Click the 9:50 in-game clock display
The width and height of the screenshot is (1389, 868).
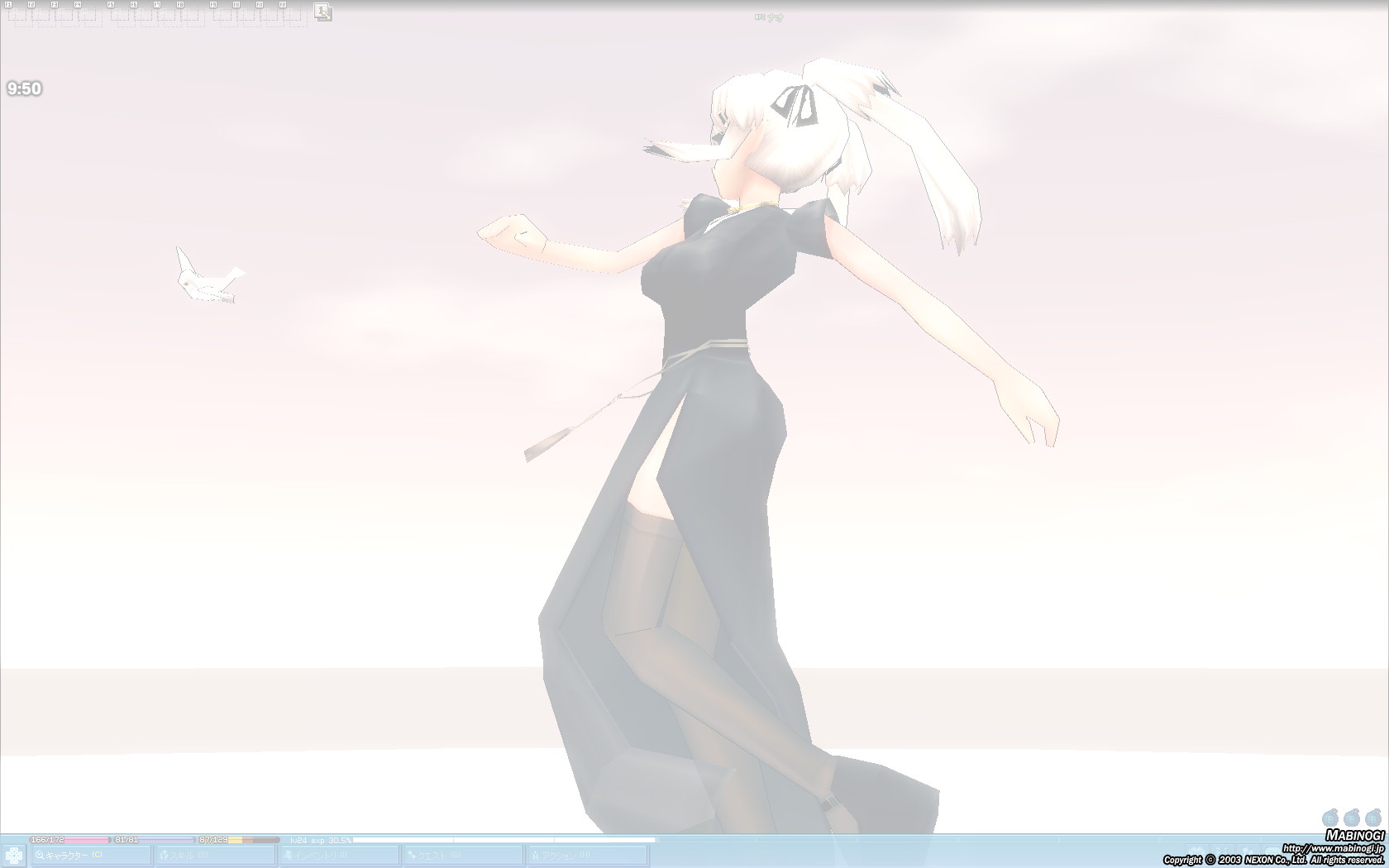point(23,88)
